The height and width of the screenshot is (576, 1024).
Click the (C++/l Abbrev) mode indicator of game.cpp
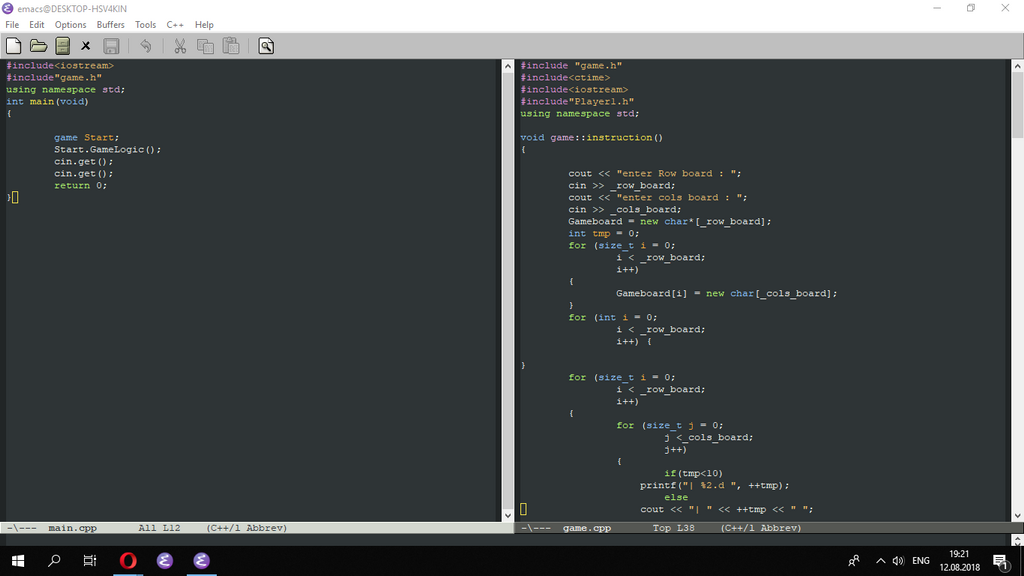[761, 528]
